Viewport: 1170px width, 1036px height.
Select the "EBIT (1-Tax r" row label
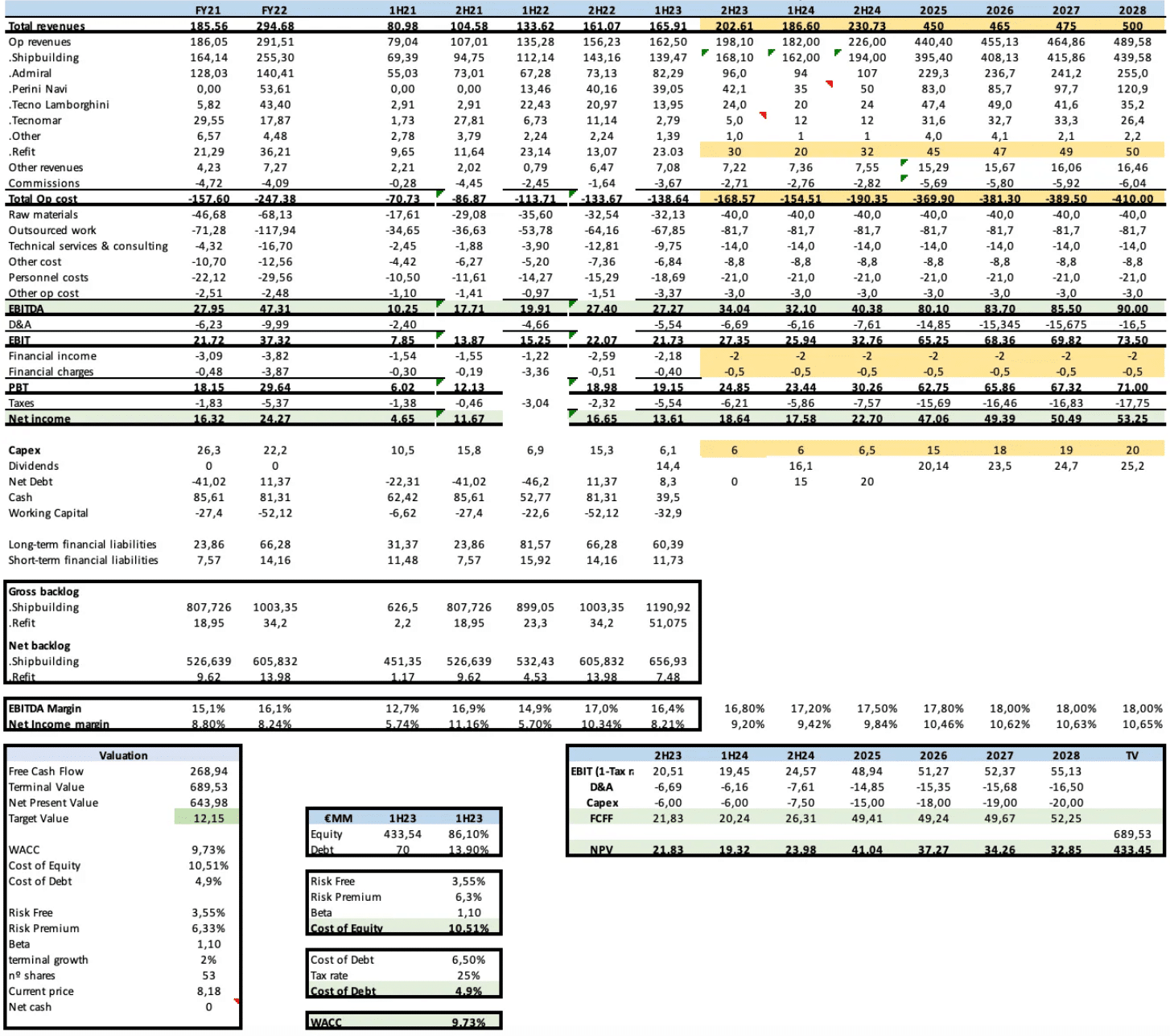[602, 771]
